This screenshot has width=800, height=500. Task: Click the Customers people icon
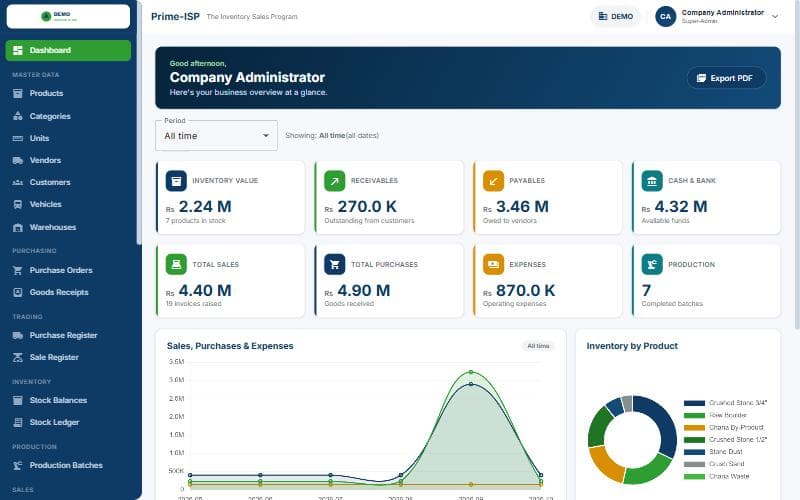point(18,182)
